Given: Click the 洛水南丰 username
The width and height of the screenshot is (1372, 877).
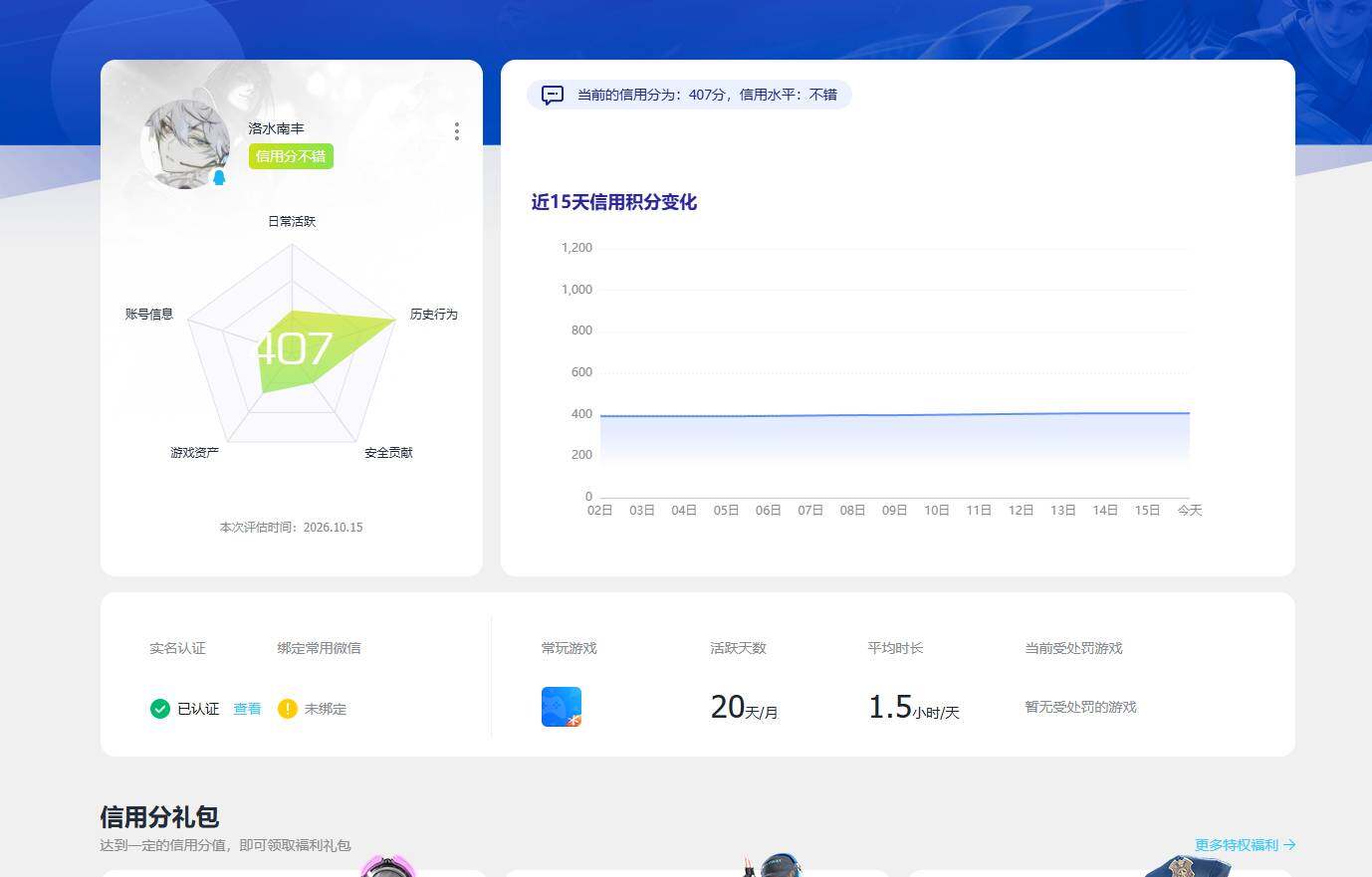Looking at the screenshot, I should click(276, 128).
